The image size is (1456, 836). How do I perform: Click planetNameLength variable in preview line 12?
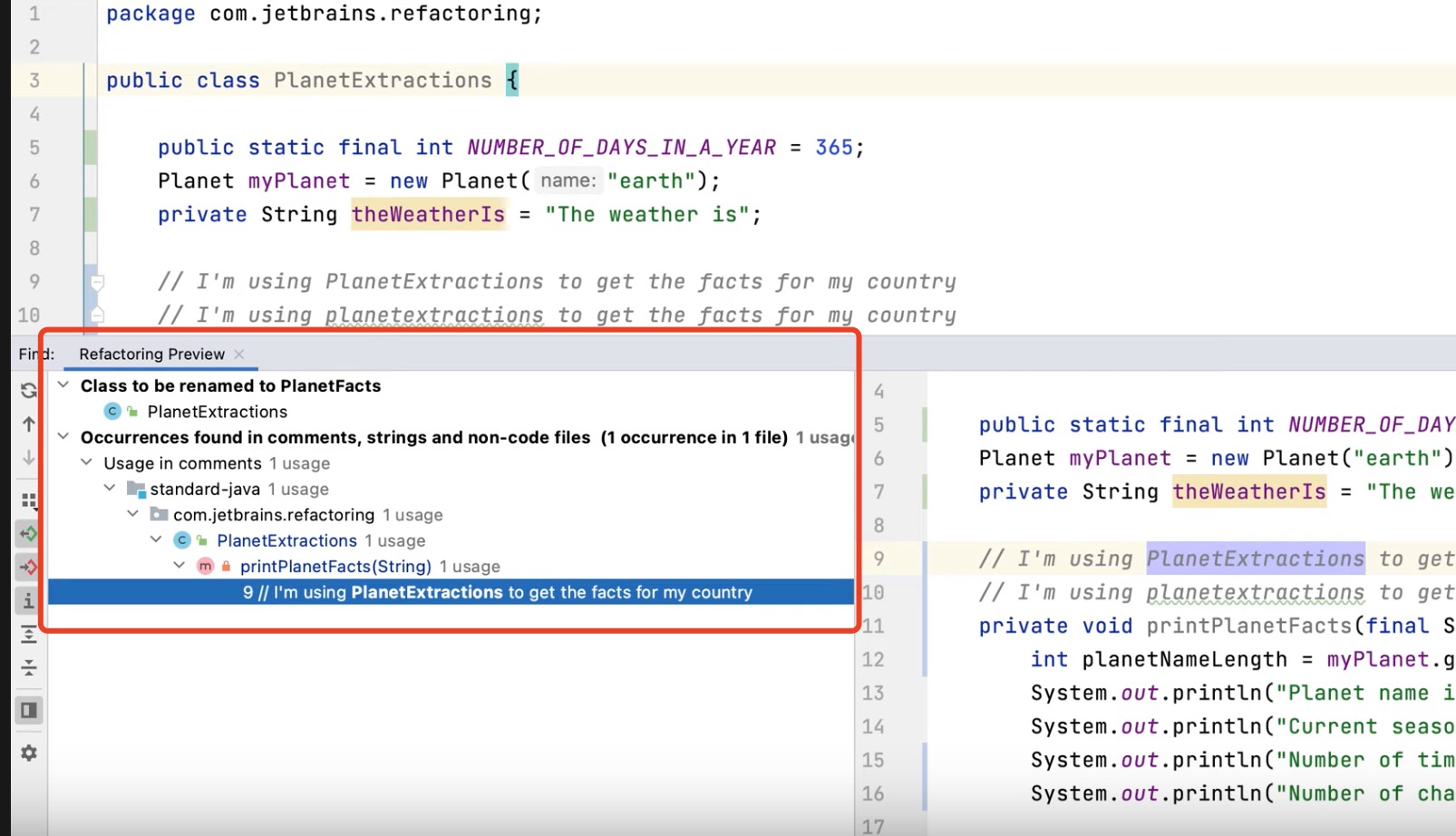pos(1185,659)
